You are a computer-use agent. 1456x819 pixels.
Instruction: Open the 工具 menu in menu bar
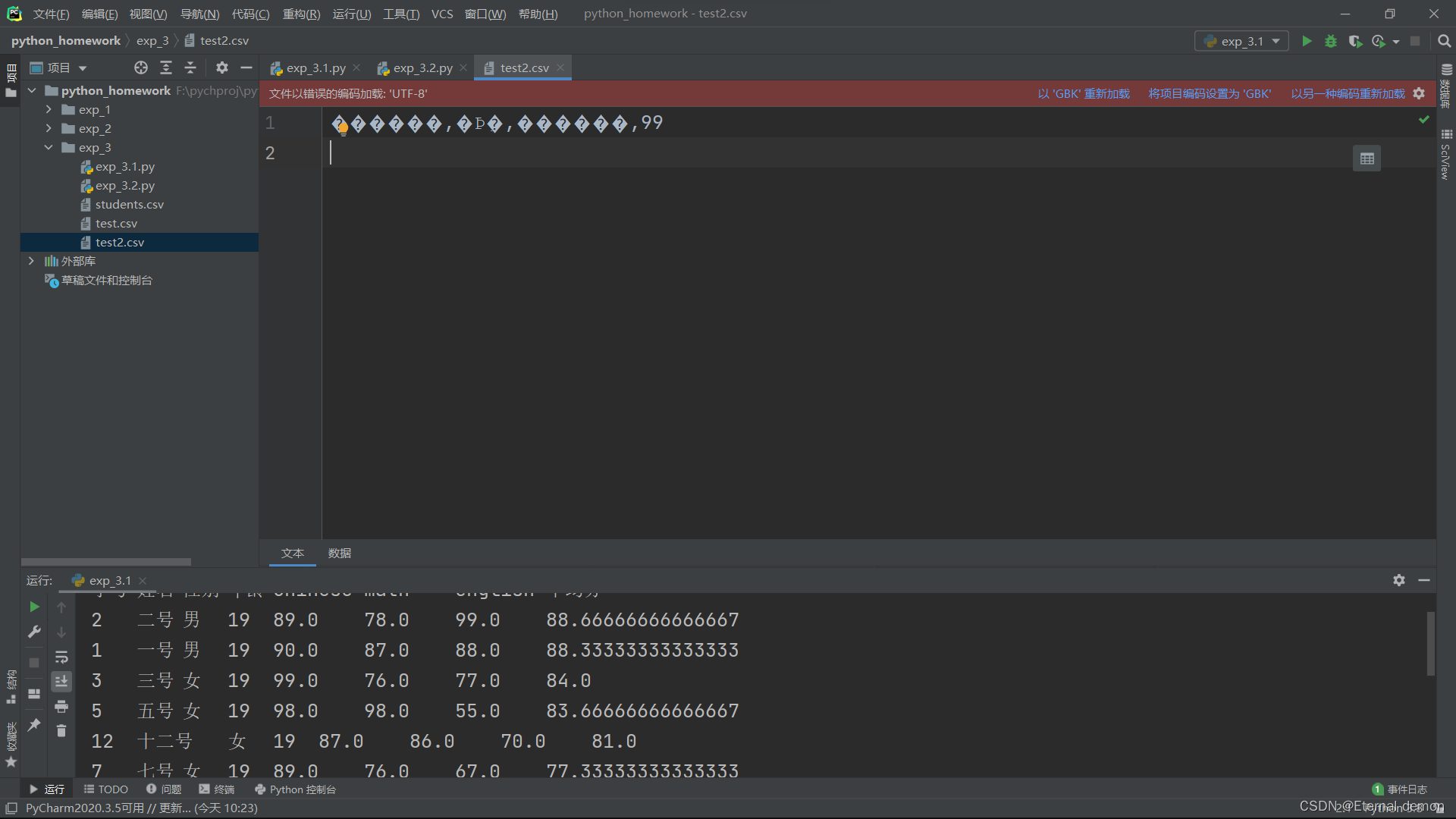[401, 14]
